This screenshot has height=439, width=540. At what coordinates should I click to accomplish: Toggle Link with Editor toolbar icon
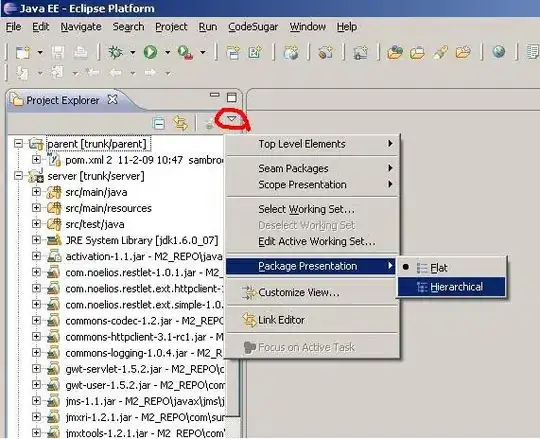[181, 123]
